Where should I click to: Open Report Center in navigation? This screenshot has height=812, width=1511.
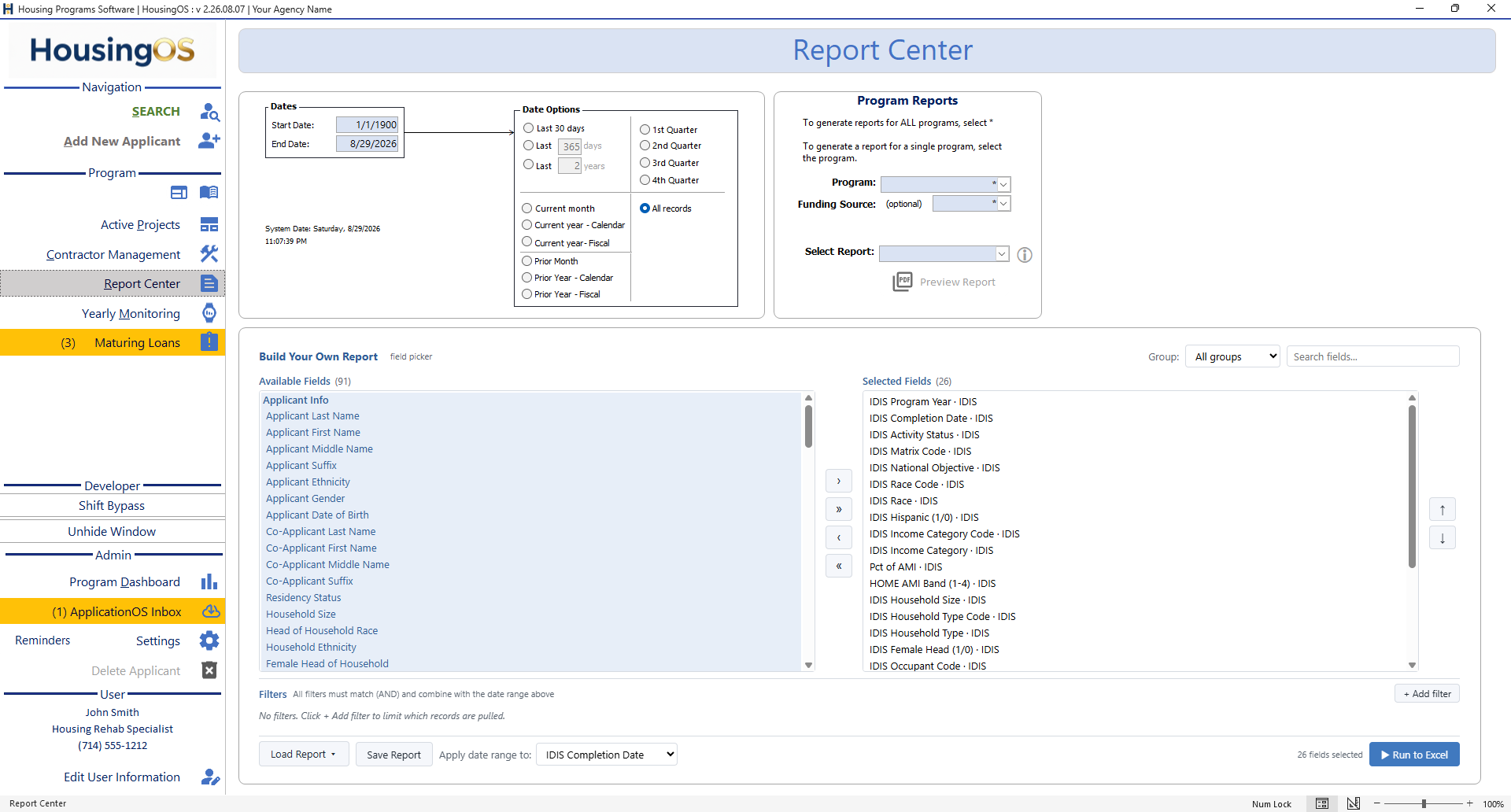click(x=113, y=284)
